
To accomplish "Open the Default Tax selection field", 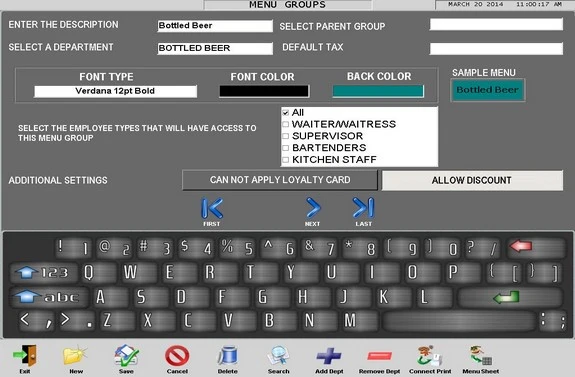I will (x=496, y=48).
